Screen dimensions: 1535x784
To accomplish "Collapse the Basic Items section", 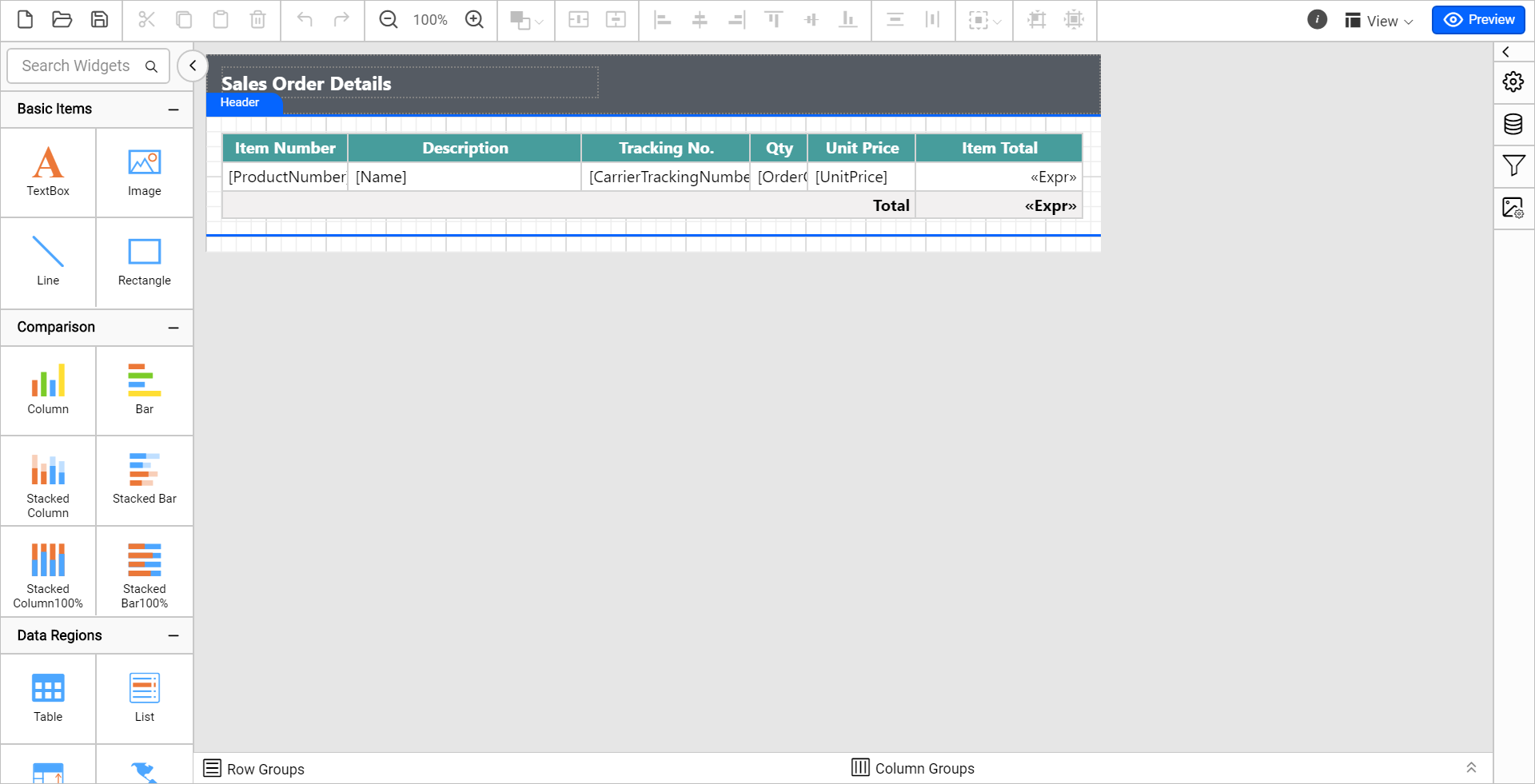I will [173, 109].
